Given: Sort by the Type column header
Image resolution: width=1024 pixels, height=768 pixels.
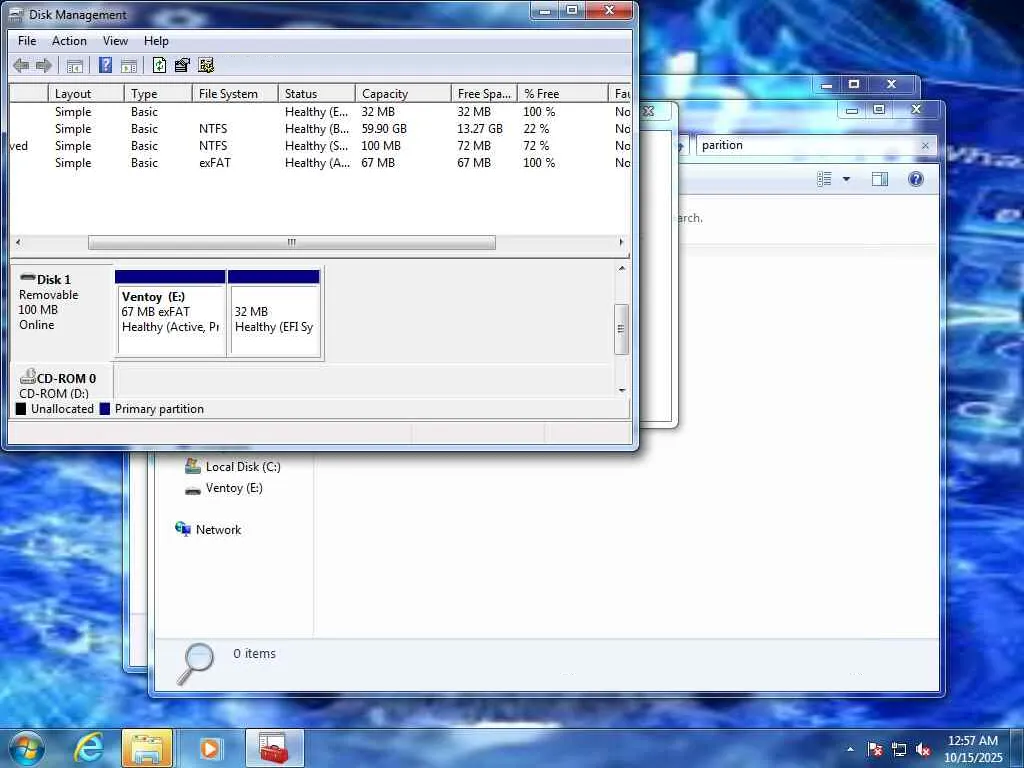Looking at the screenshot, I should [158, 93].
